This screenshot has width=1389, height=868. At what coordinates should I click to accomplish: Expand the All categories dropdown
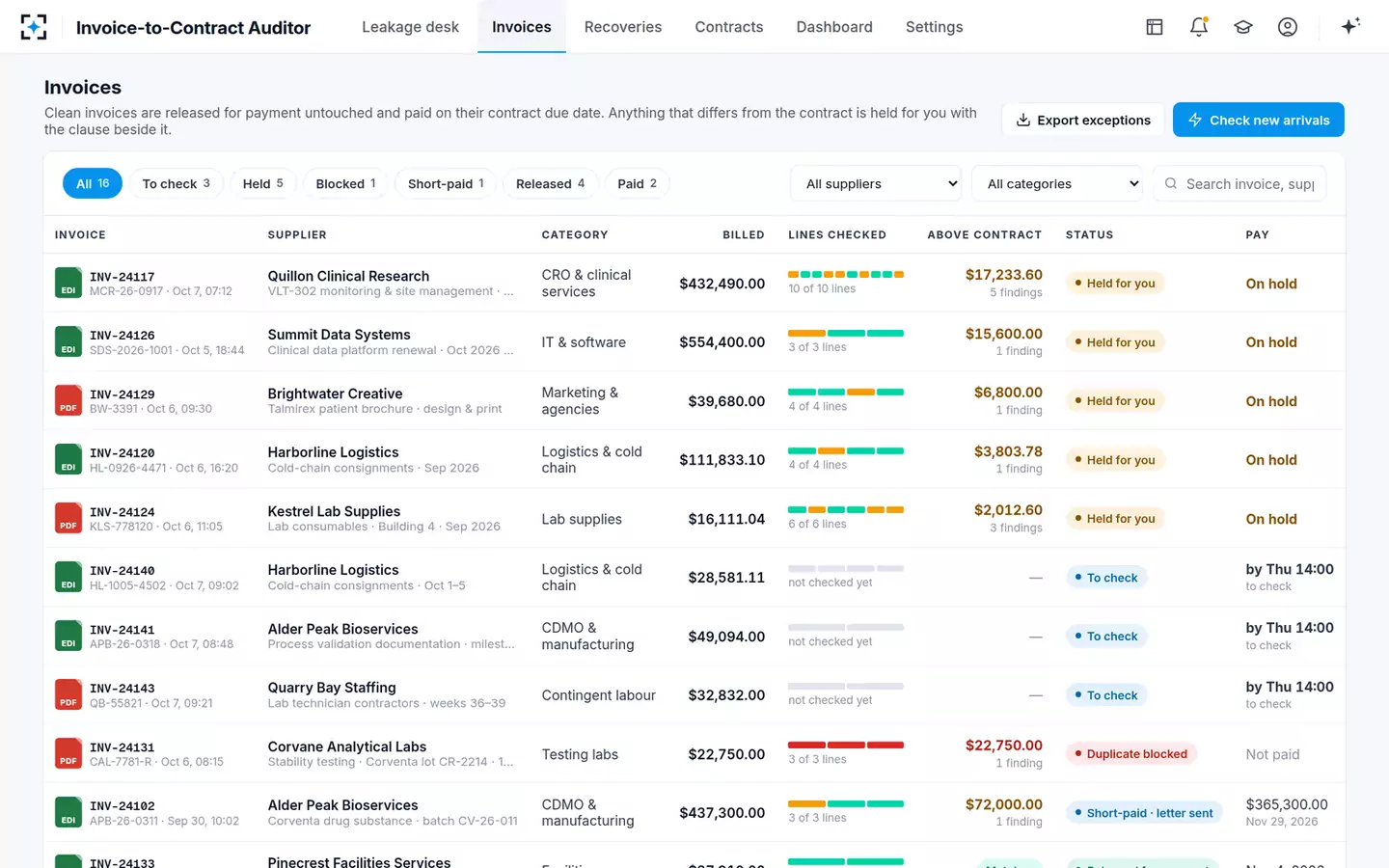click(x=1057, y=183)
